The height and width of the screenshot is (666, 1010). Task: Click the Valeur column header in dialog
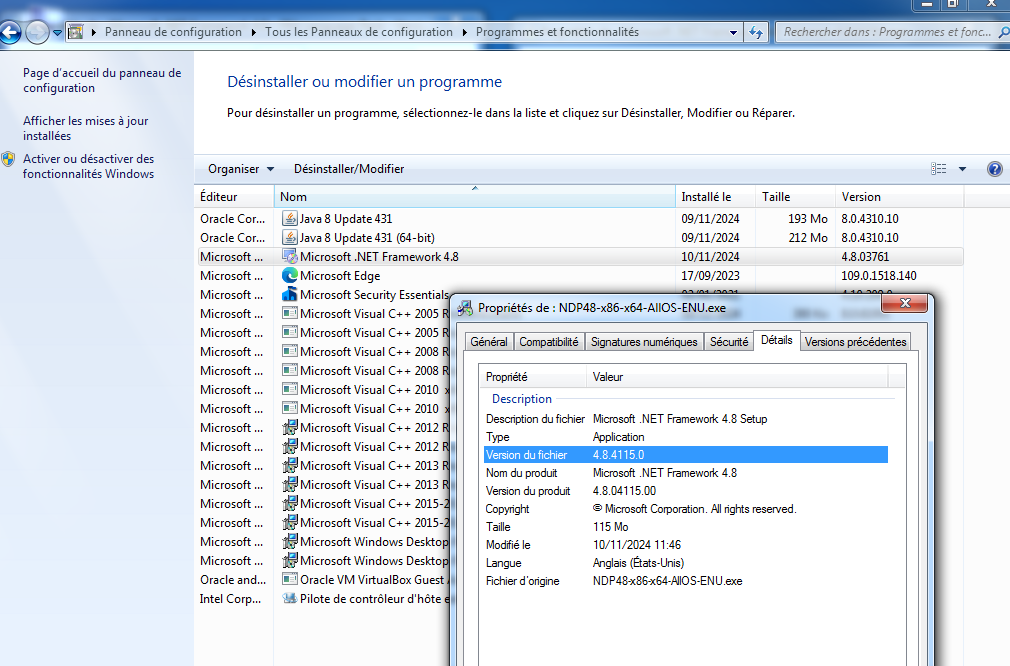(738, 377)
